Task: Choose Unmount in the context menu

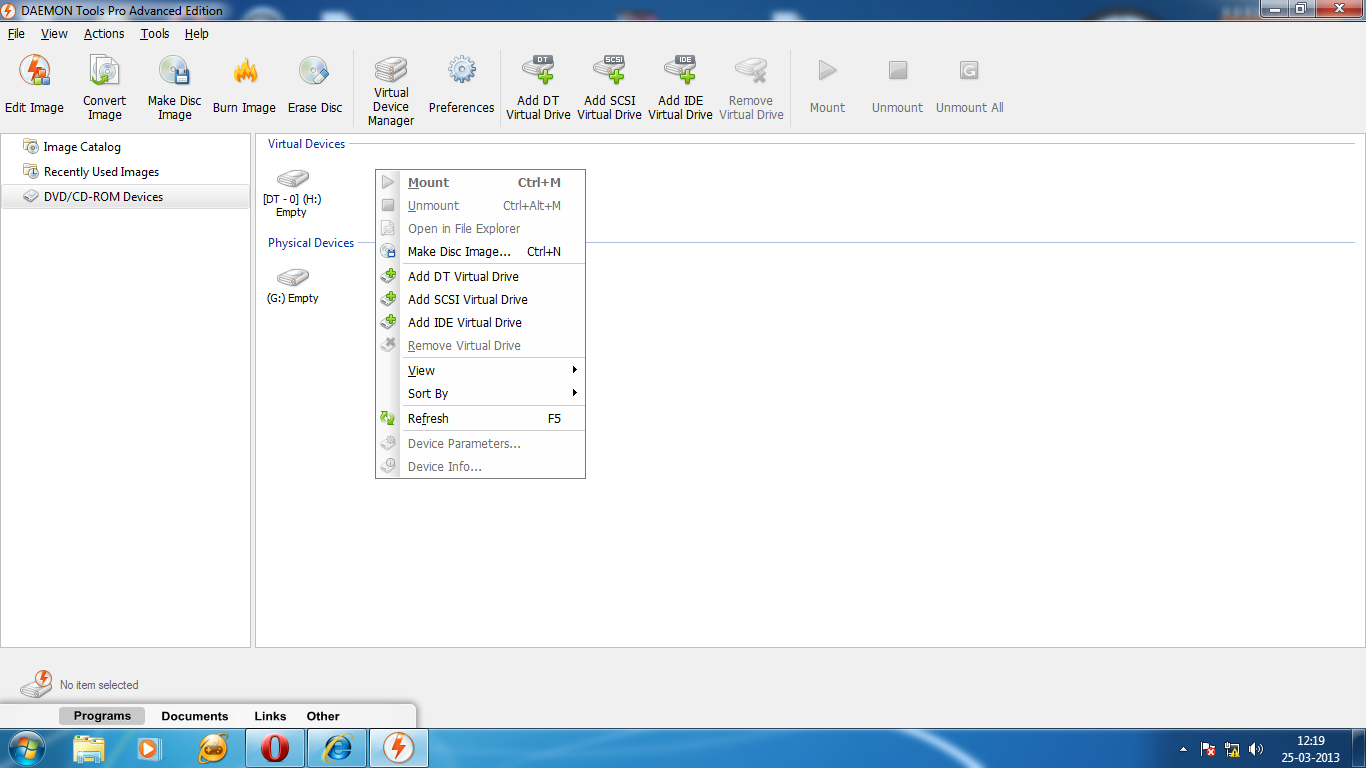Action: click(480, 205)
